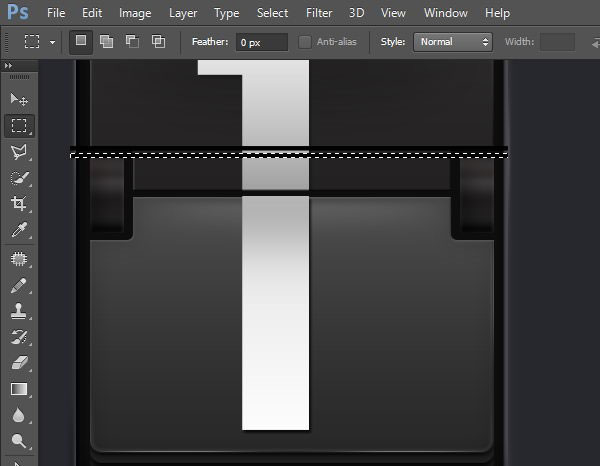This screenshot has height=466, width=600.
Task: Open the marquee tool preset picker arrow
Action: tap(51, 42)
